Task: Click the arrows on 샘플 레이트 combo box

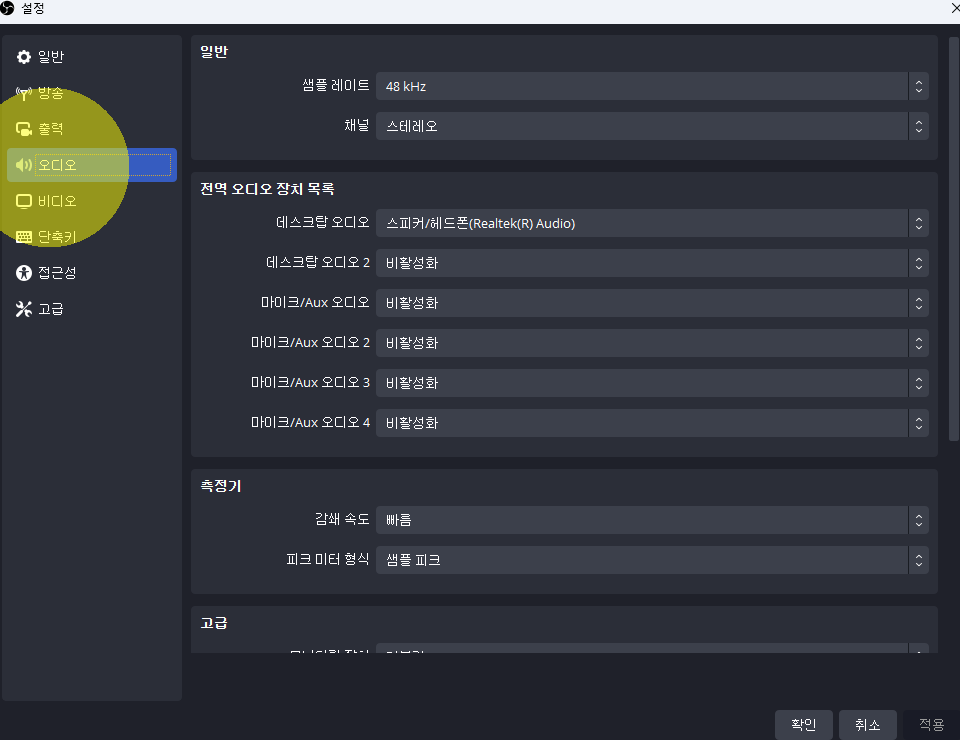Action: pos(918,86)
